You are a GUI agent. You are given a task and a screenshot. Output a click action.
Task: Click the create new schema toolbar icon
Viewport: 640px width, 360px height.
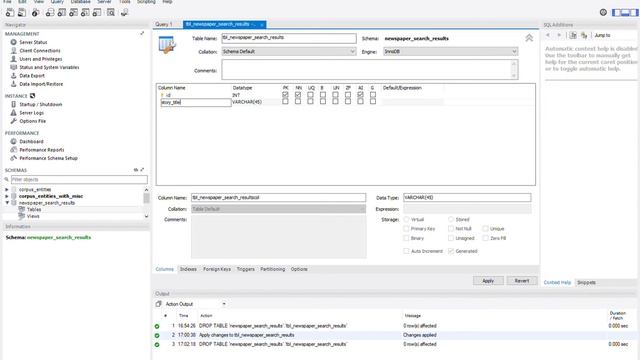pyautogui.click(x=50, y=13)
